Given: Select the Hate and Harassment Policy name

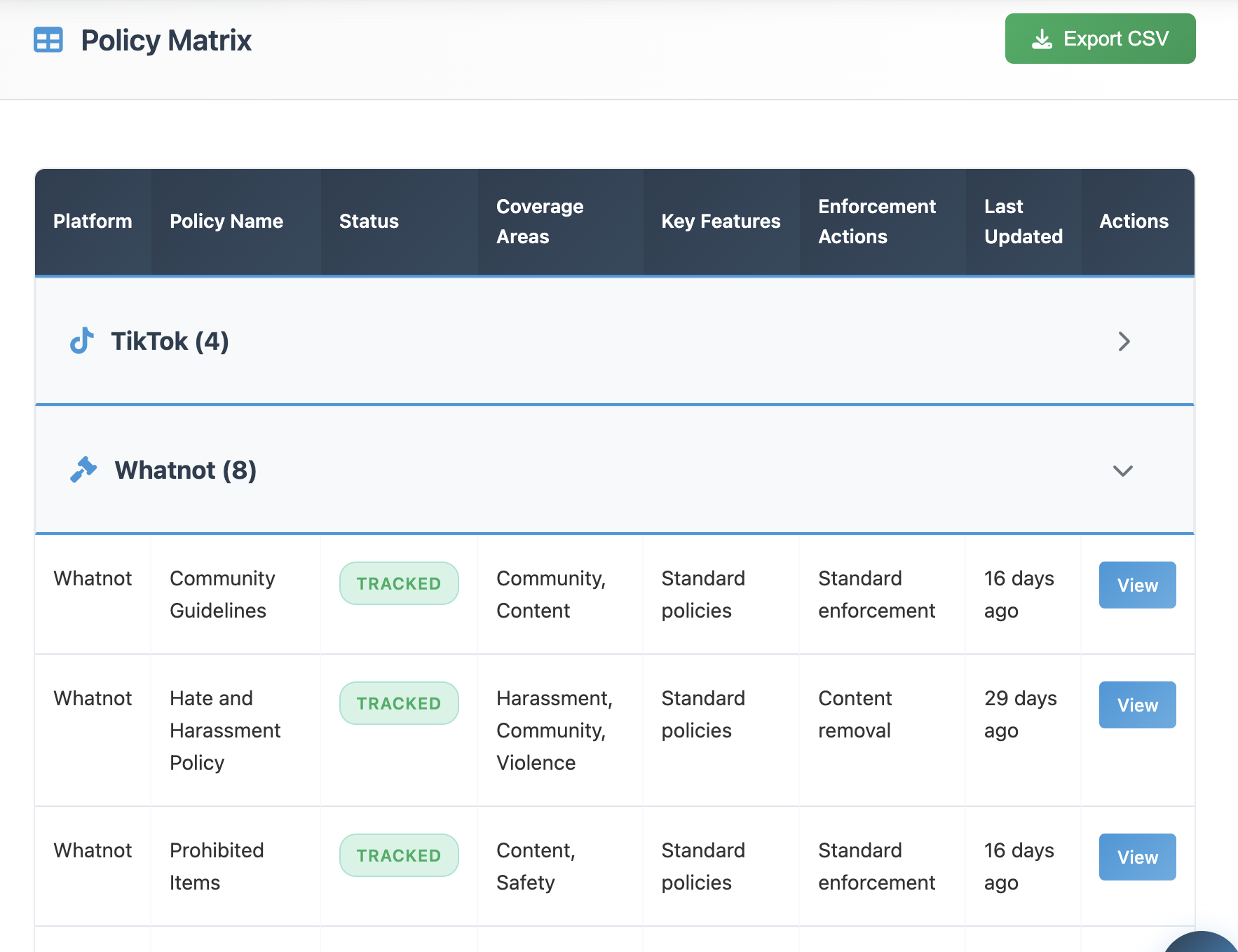Looking at the screenshot, I should tap(225, 730).
